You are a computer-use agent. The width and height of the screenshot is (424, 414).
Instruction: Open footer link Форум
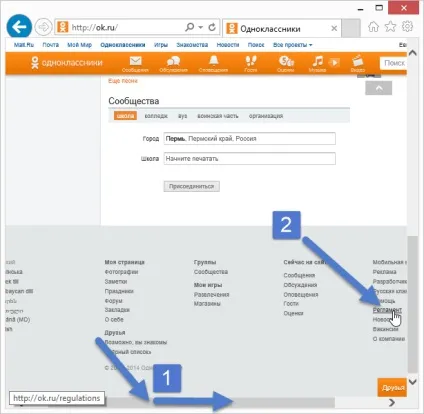113,301
